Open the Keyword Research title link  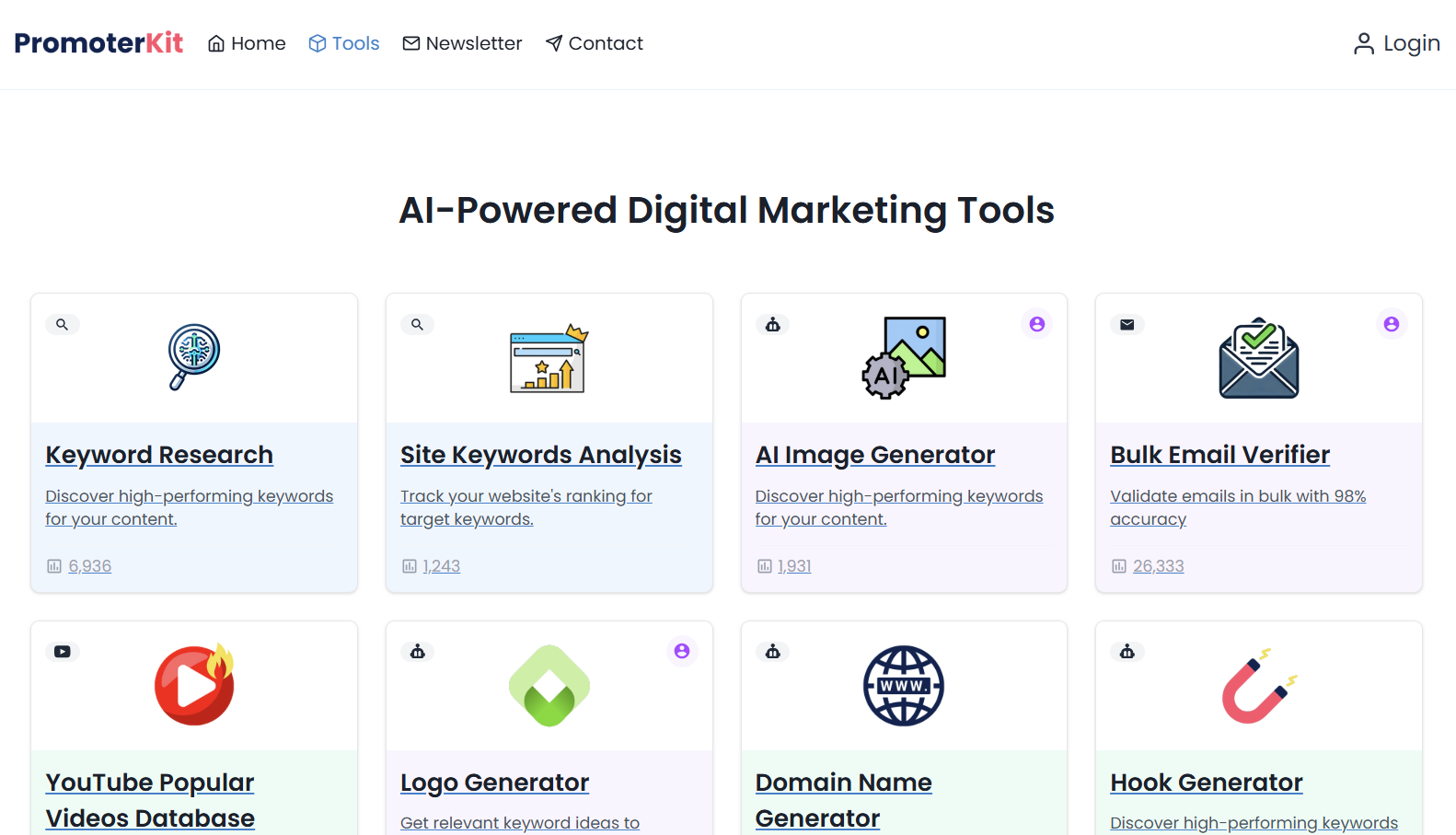coord(159,455)
